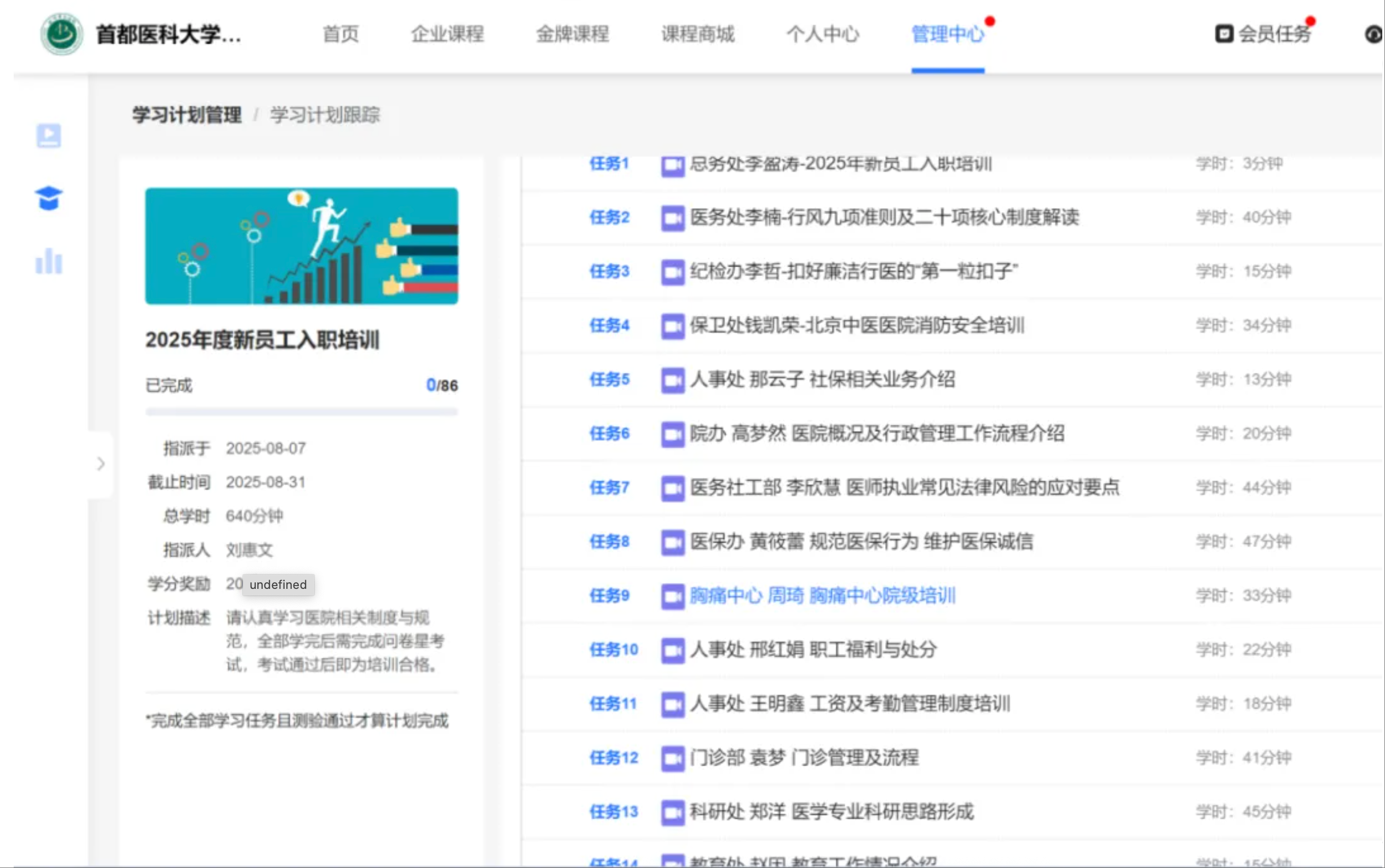The image size is (1385, 868).
Task: Click the training plan cover thumbnail
Action: click(x=302, y=246)
